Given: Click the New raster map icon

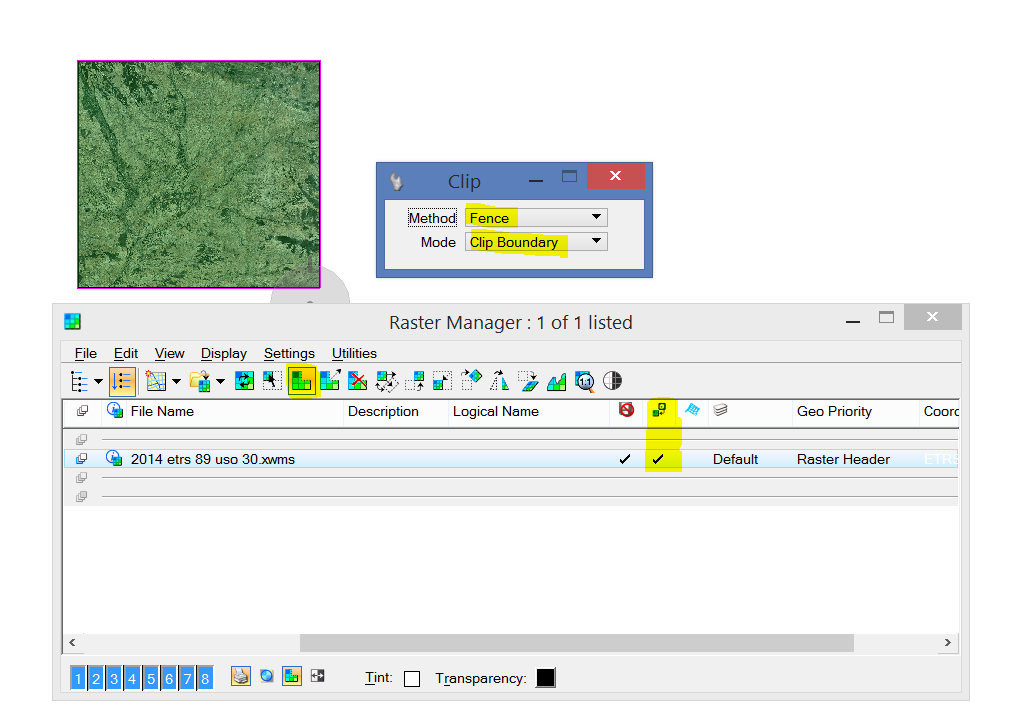Looking at the screenshot, I should point(155,381).
